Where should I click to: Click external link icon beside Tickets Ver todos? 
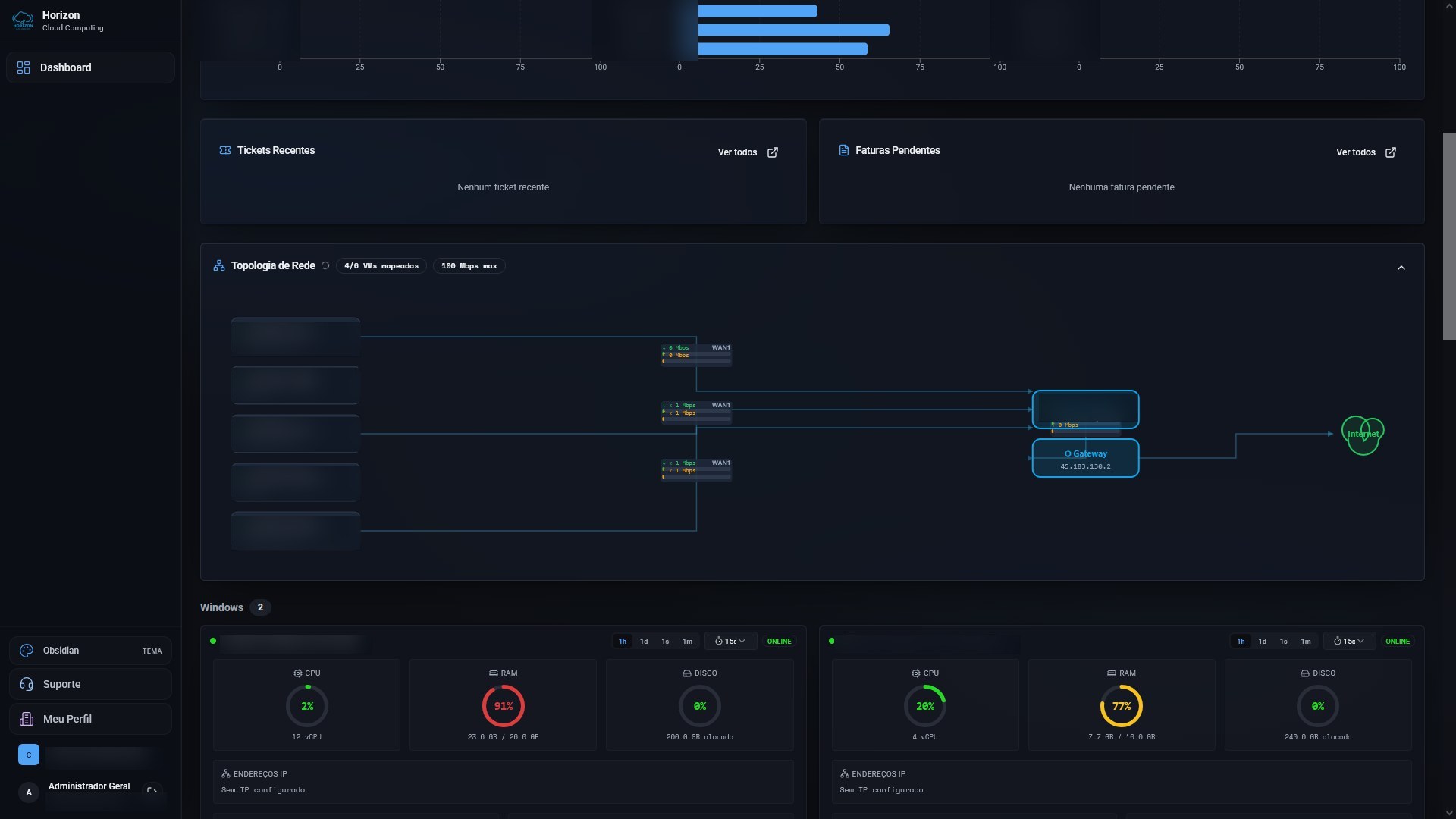coord(773,152)
